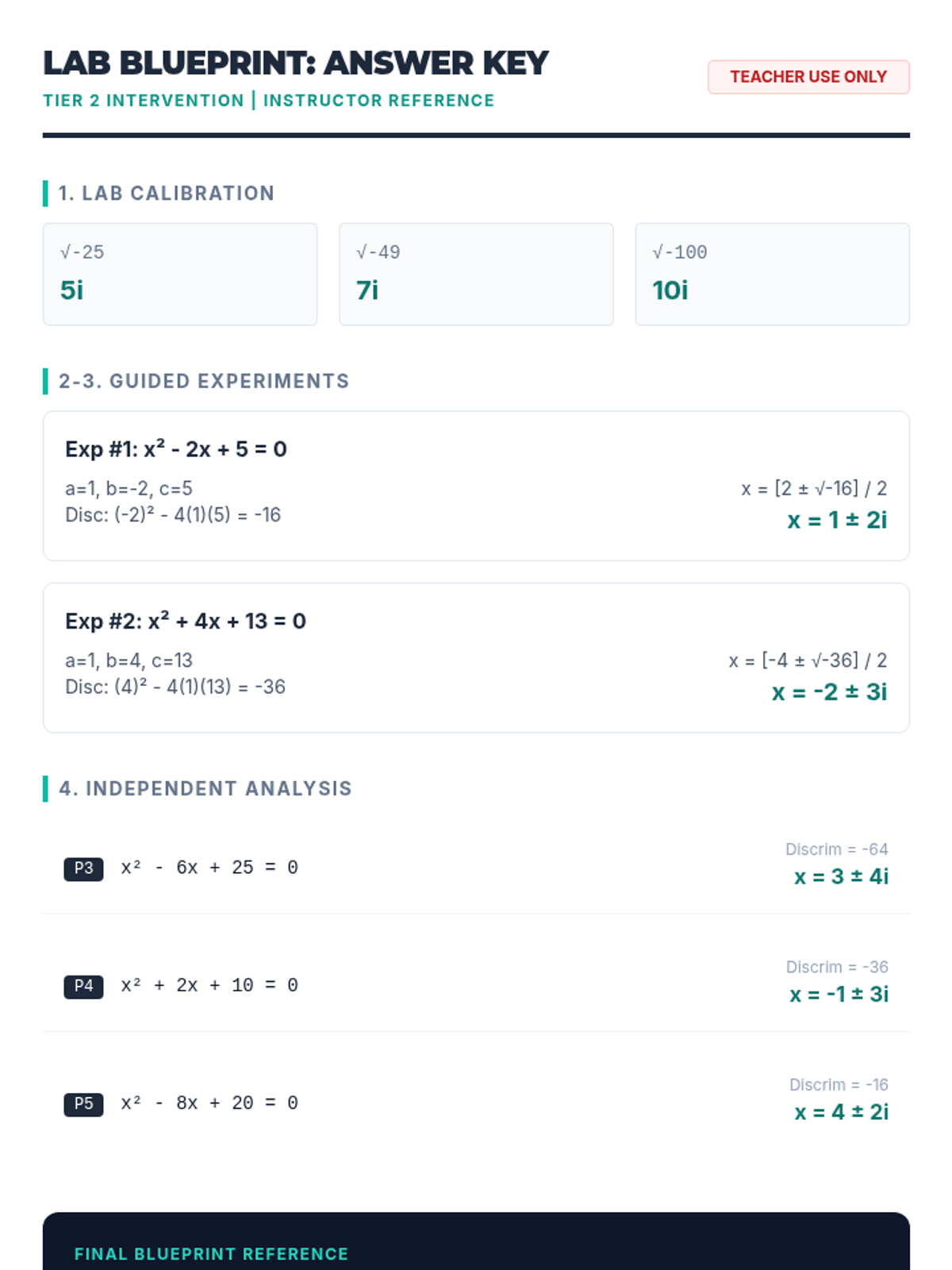
Task: Click the Guided Experiments section heading
Action: [204, 381]
